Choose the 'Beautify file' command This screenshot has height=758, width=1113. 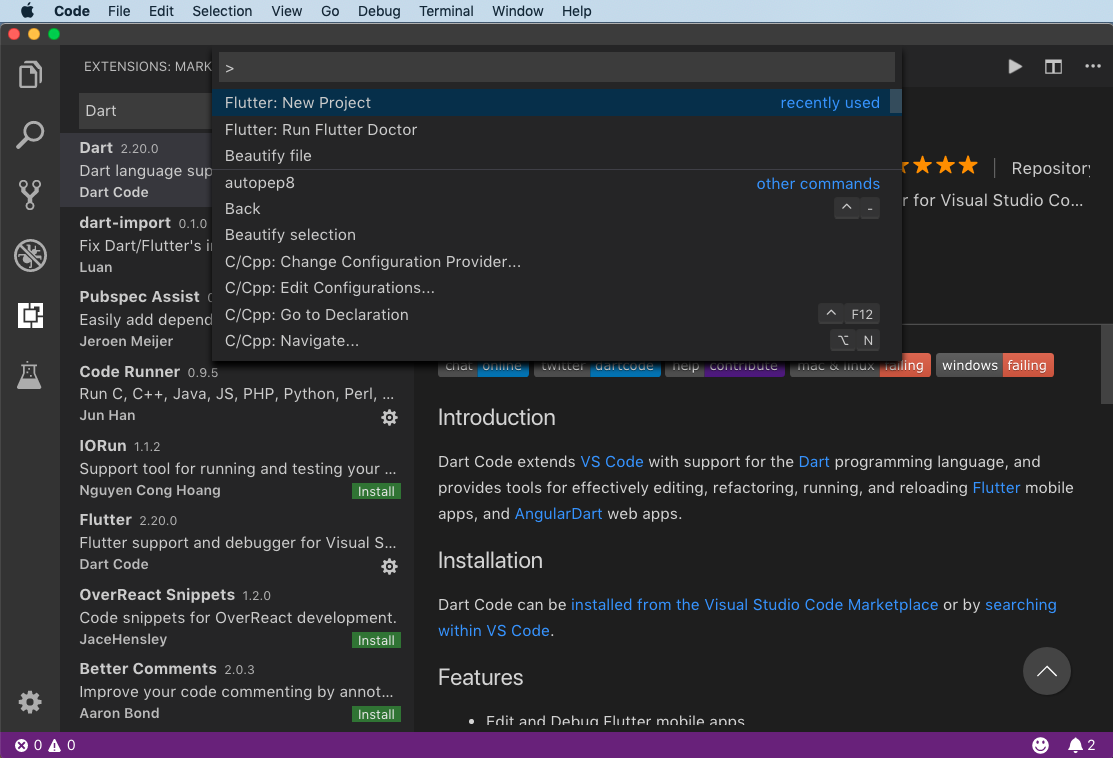tap(551, 155)
